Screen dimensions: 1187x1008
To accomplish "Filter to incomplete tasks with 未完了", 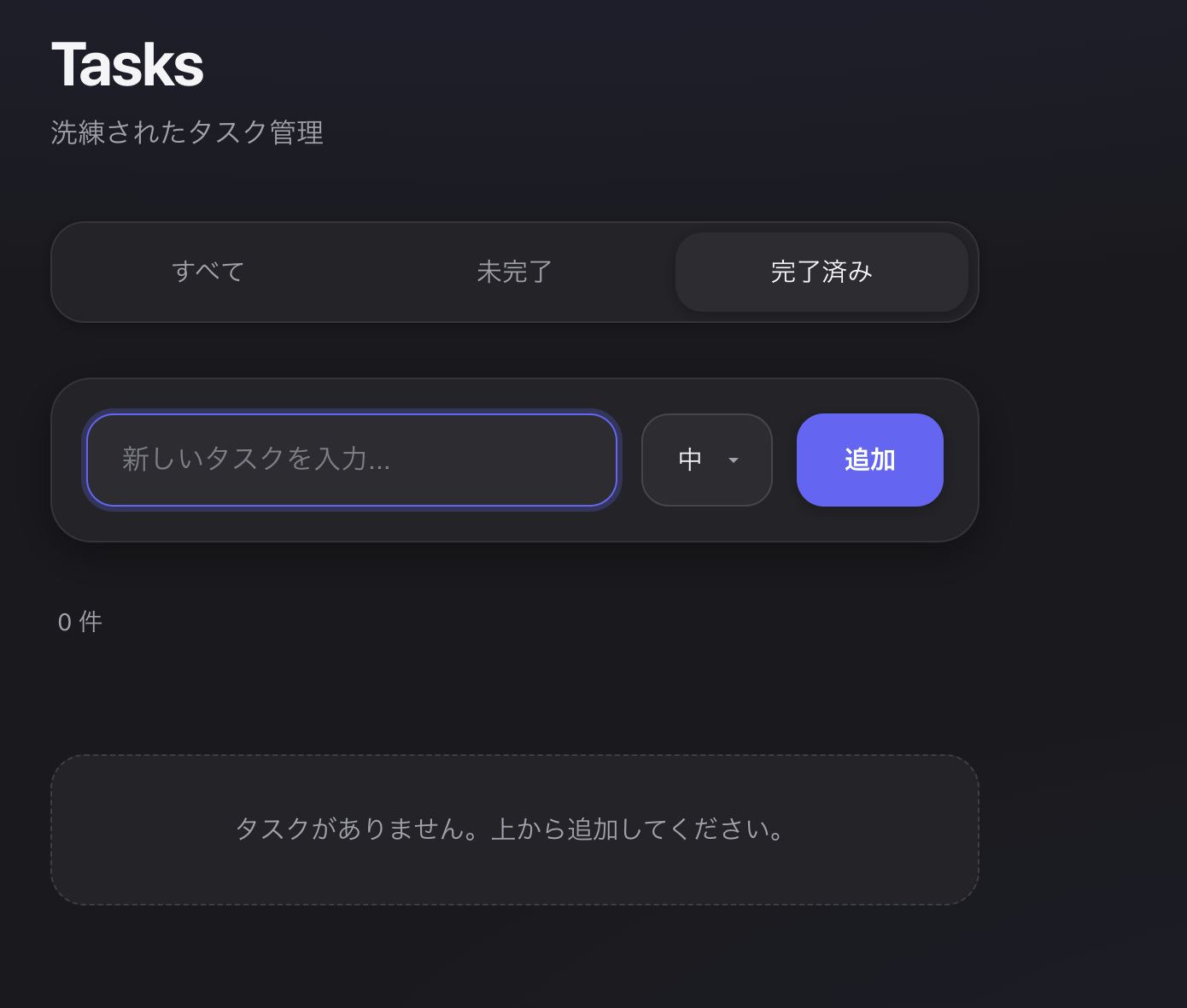I will [x=514, y=272].
